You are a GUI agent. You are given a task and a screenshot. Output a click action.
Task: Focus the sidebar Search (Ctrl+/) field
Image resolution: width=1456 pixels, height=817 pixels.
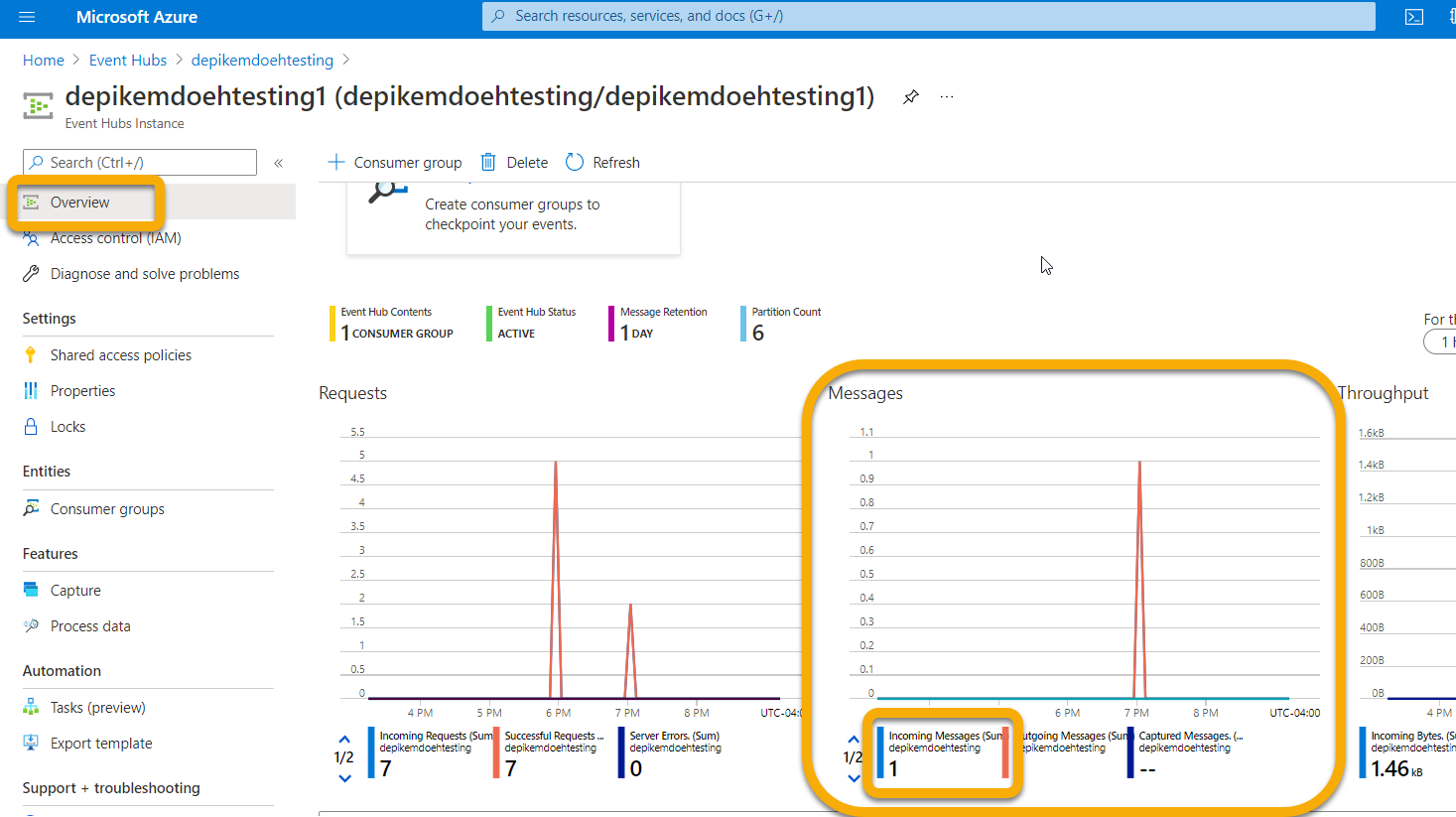140,163
